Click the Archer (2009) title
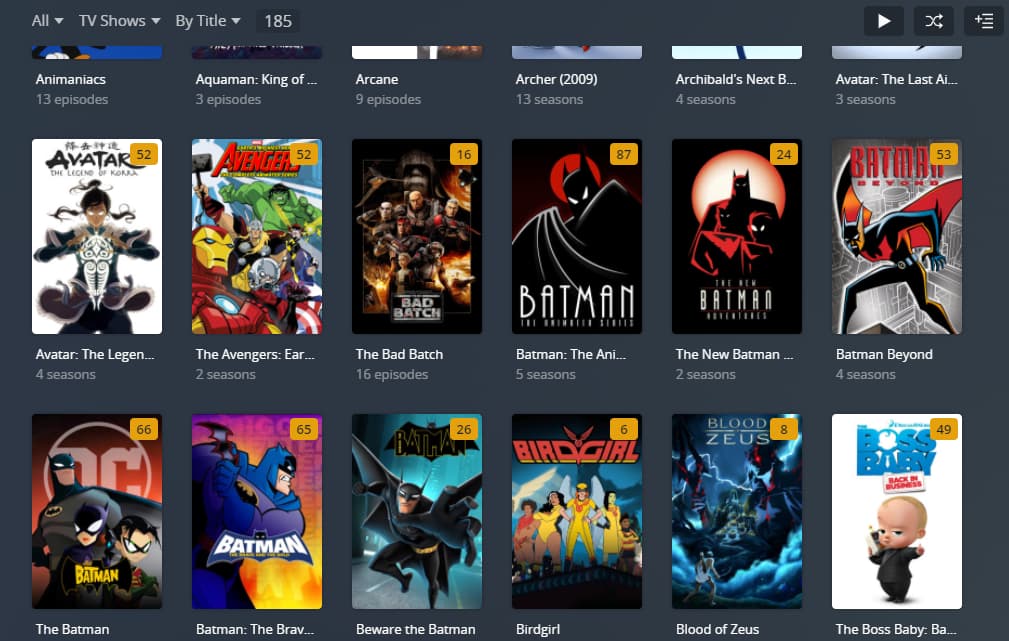Image resolution: width=1009 pixels, height=641 pixels. (557, 79)
